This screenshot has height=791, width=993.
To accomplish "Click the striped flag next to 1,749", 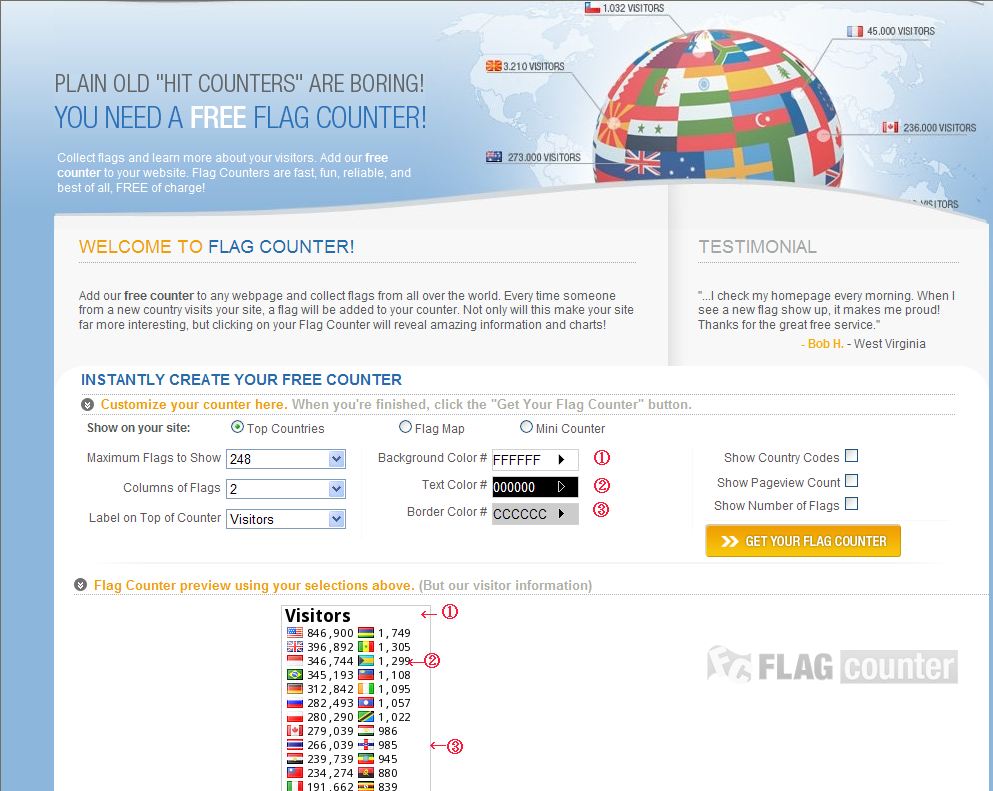I will coord(365,632).
